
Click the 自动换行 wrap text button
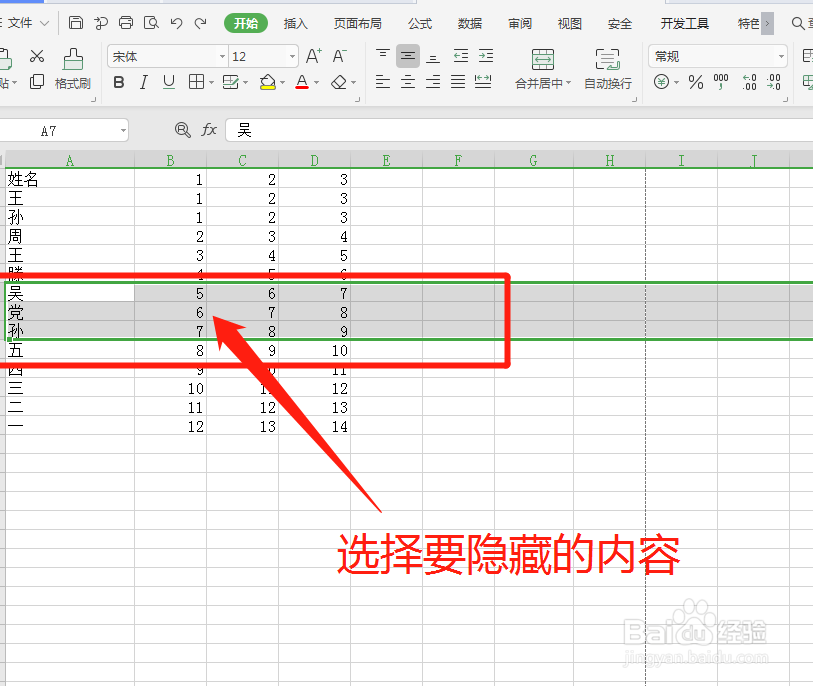coord(608,70)
